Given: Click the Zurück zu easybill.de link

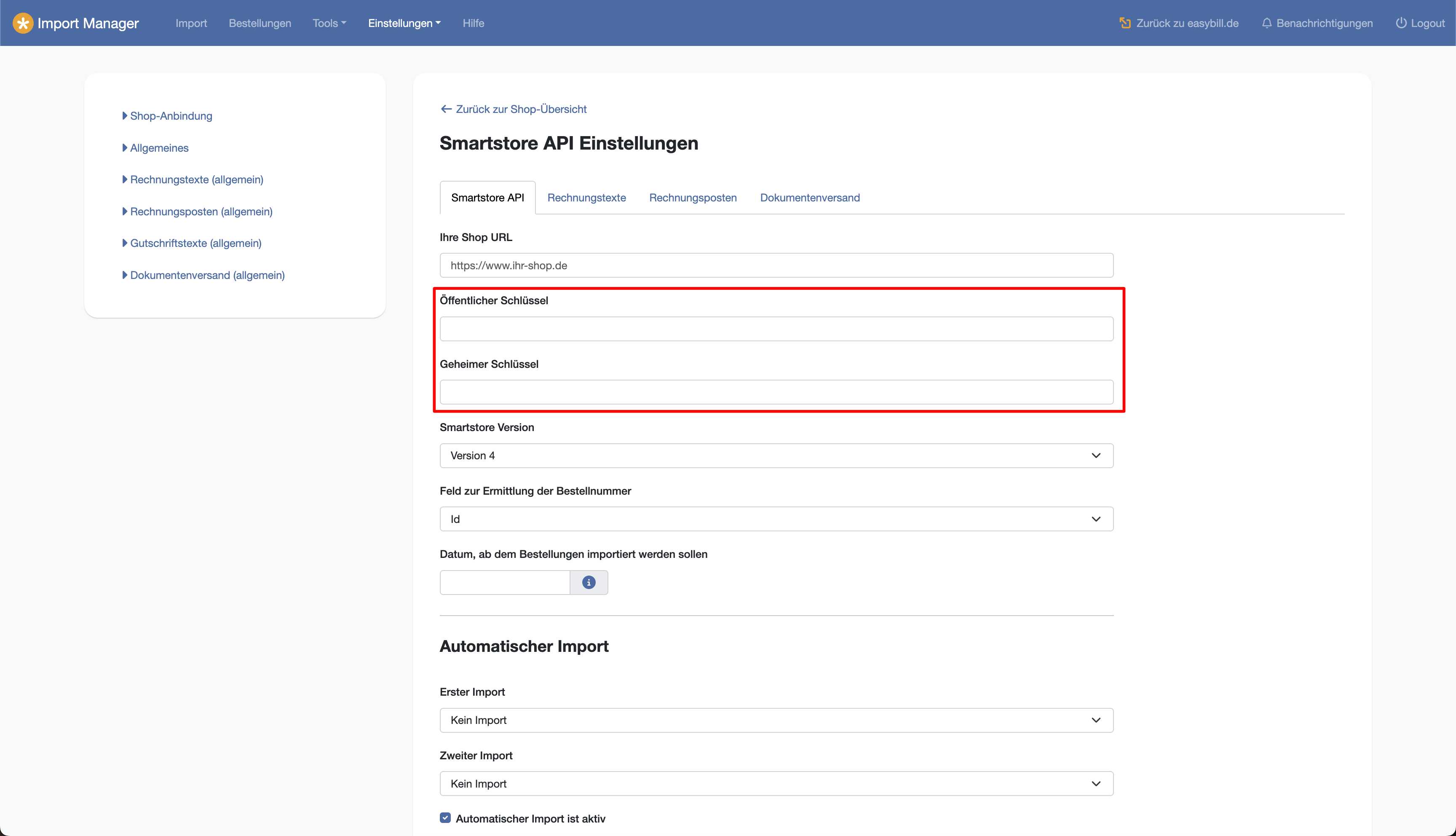Looking at the screenshot, I should [1179, 23].
